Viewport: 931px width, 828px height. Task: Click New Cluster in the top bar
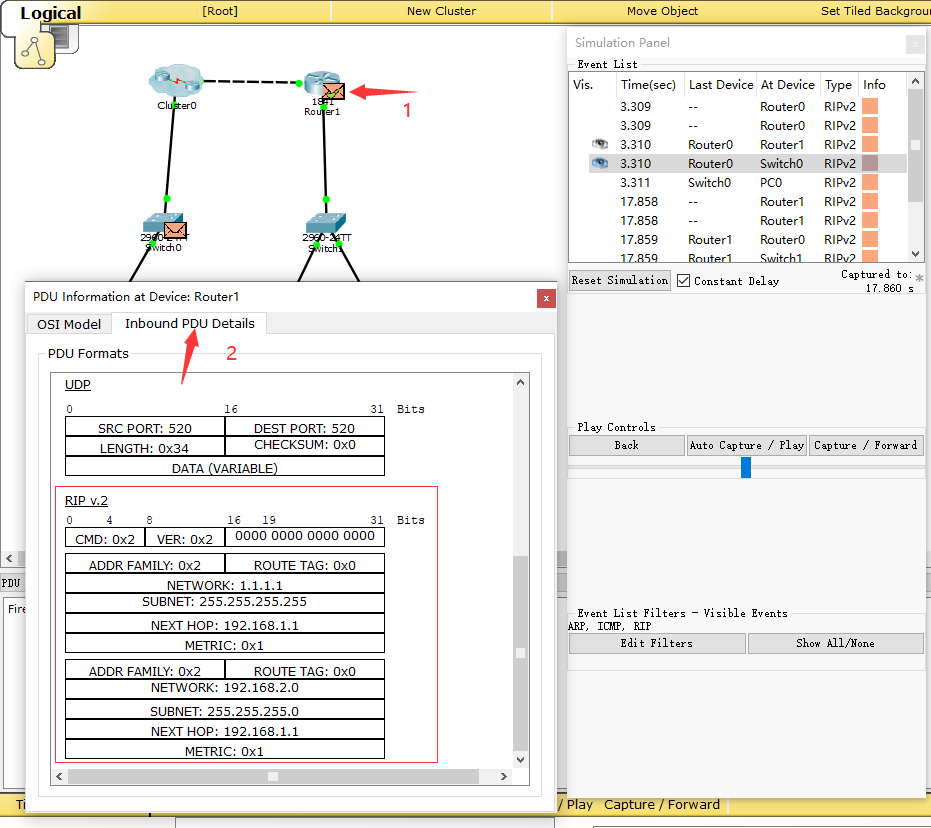pos(441,11)
